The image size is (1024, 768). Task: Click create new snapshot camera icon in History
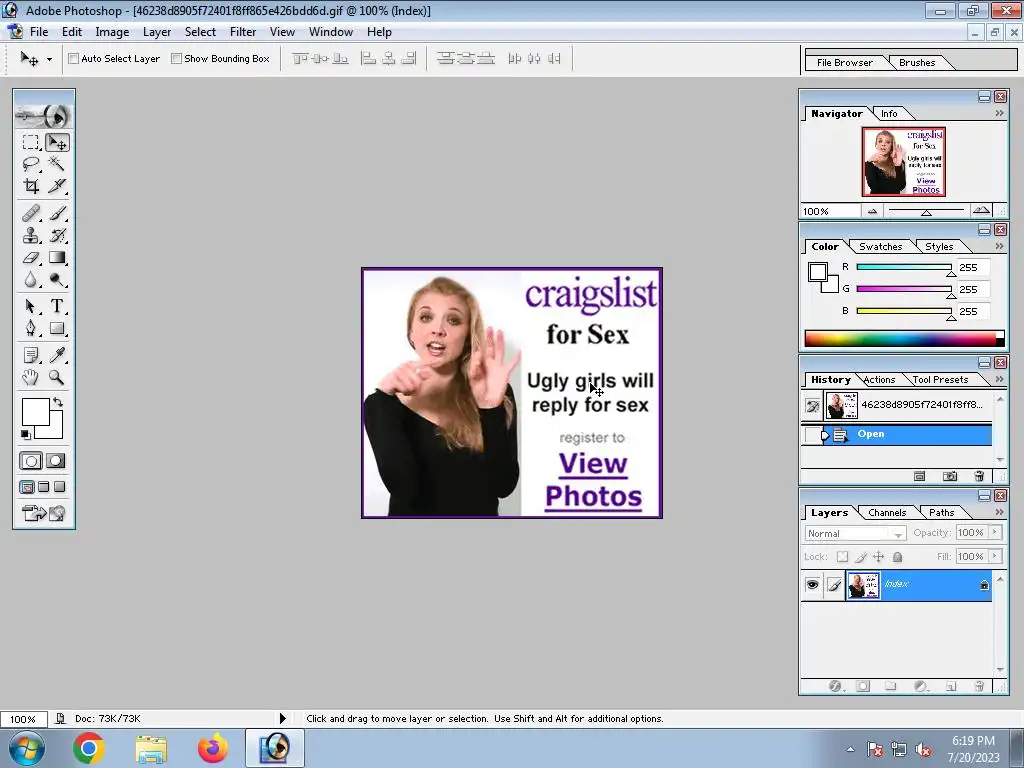(950, 477)
